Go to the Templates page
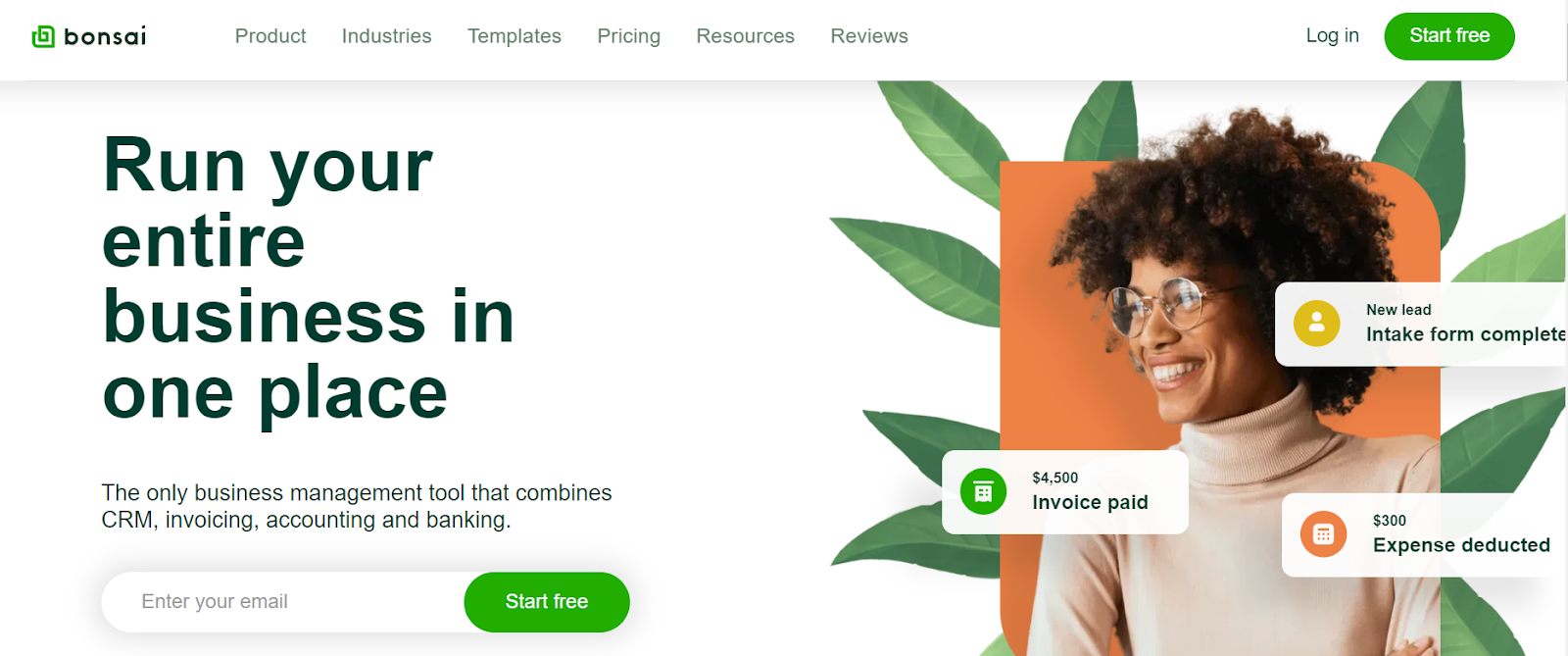Screen dimensions: 1568x656 pos(514,36)
